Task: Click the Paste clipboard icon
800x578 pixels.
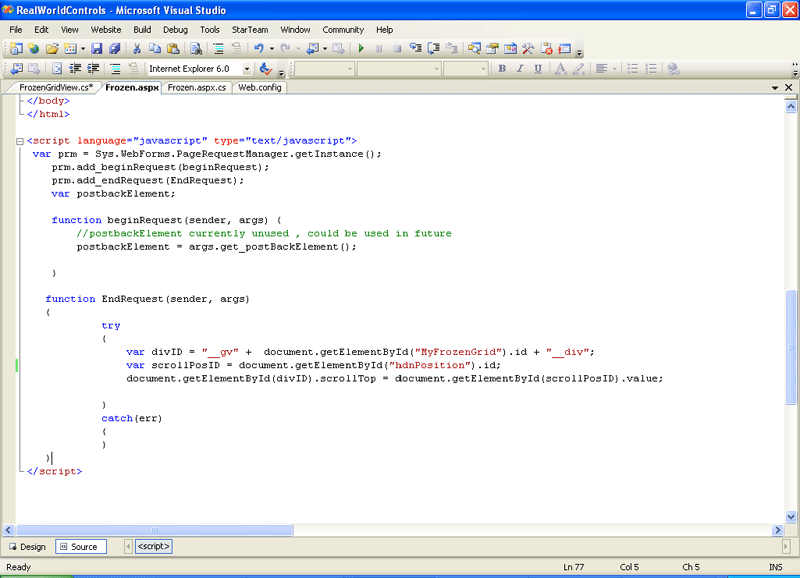Action: tap(173, 49)
